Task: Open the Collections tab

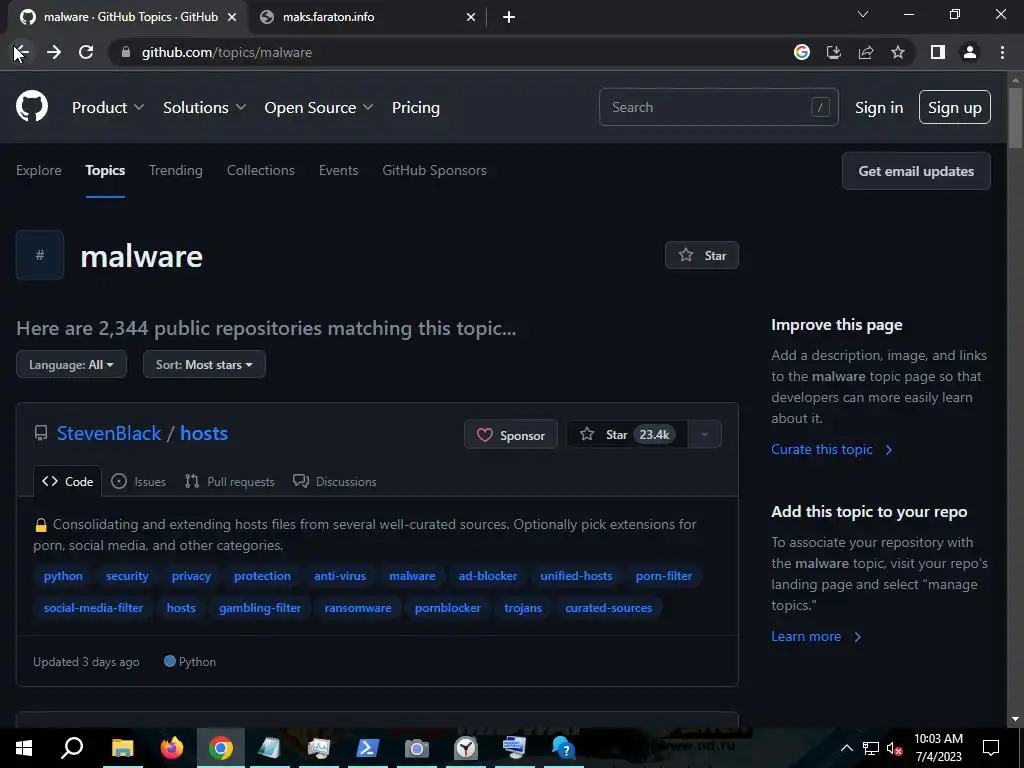Action: (x=261, y=170)
